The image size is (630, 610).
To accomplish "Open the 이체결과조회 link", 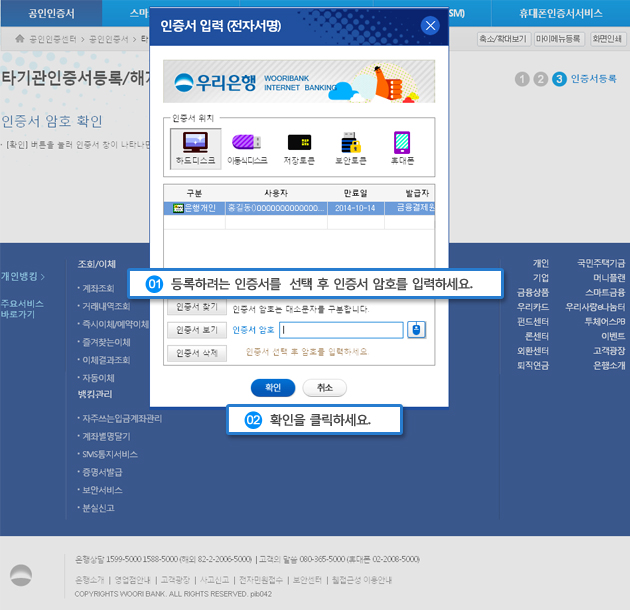I will pyautogui.click(x=106, y=360).
